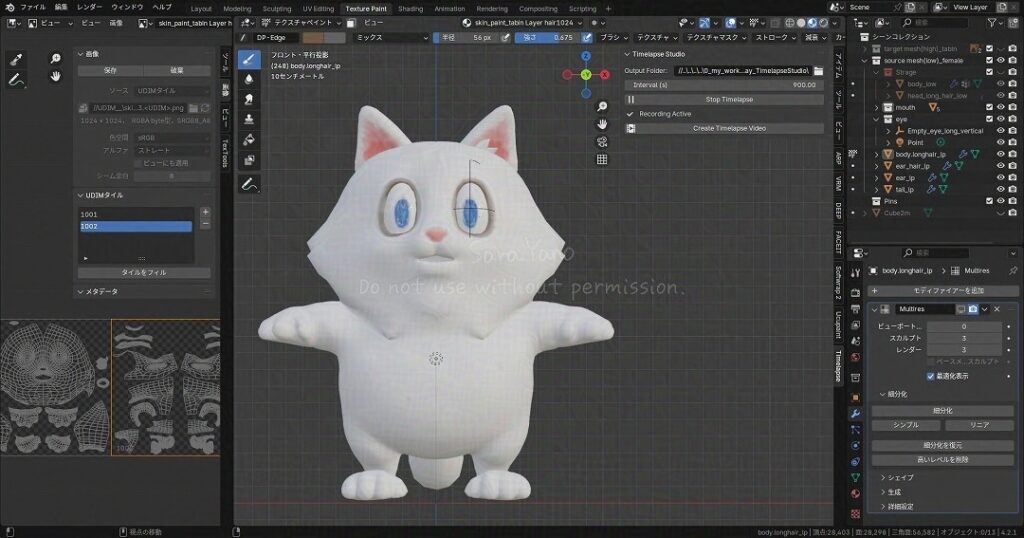1024x538 pixels.
Task: Toggle camera view gizmo in viewport
Action: click(x=602, y=142)
